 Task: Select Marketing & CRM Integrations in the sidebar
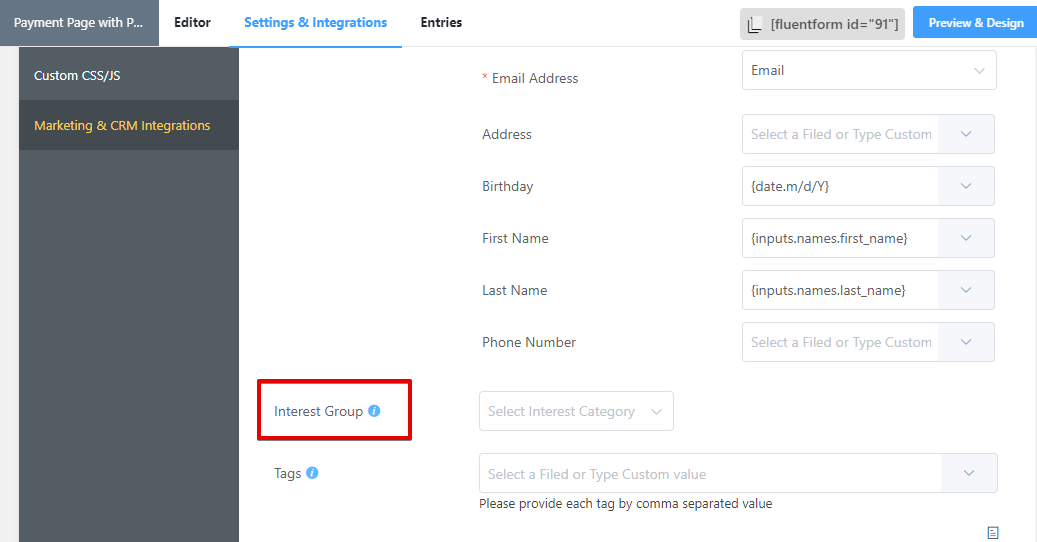[122, 125]
